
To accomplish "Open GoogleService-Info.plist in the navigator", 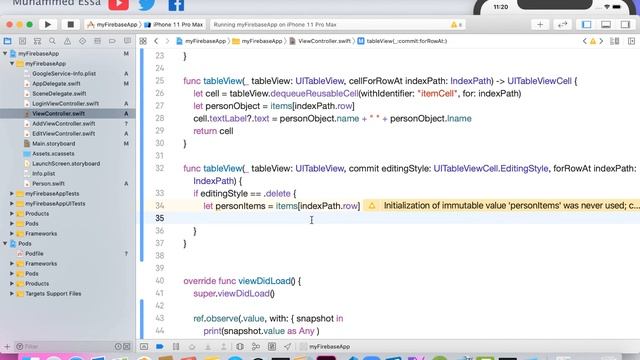I will point(64,73).
